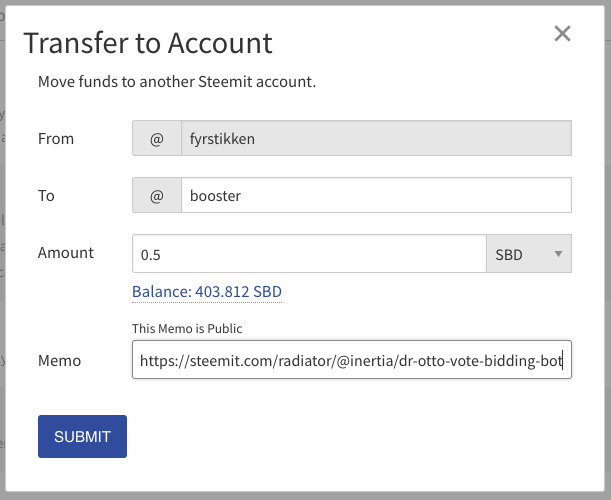Click the To label
The height and width of the screenshot is (500, 611).
46,196
